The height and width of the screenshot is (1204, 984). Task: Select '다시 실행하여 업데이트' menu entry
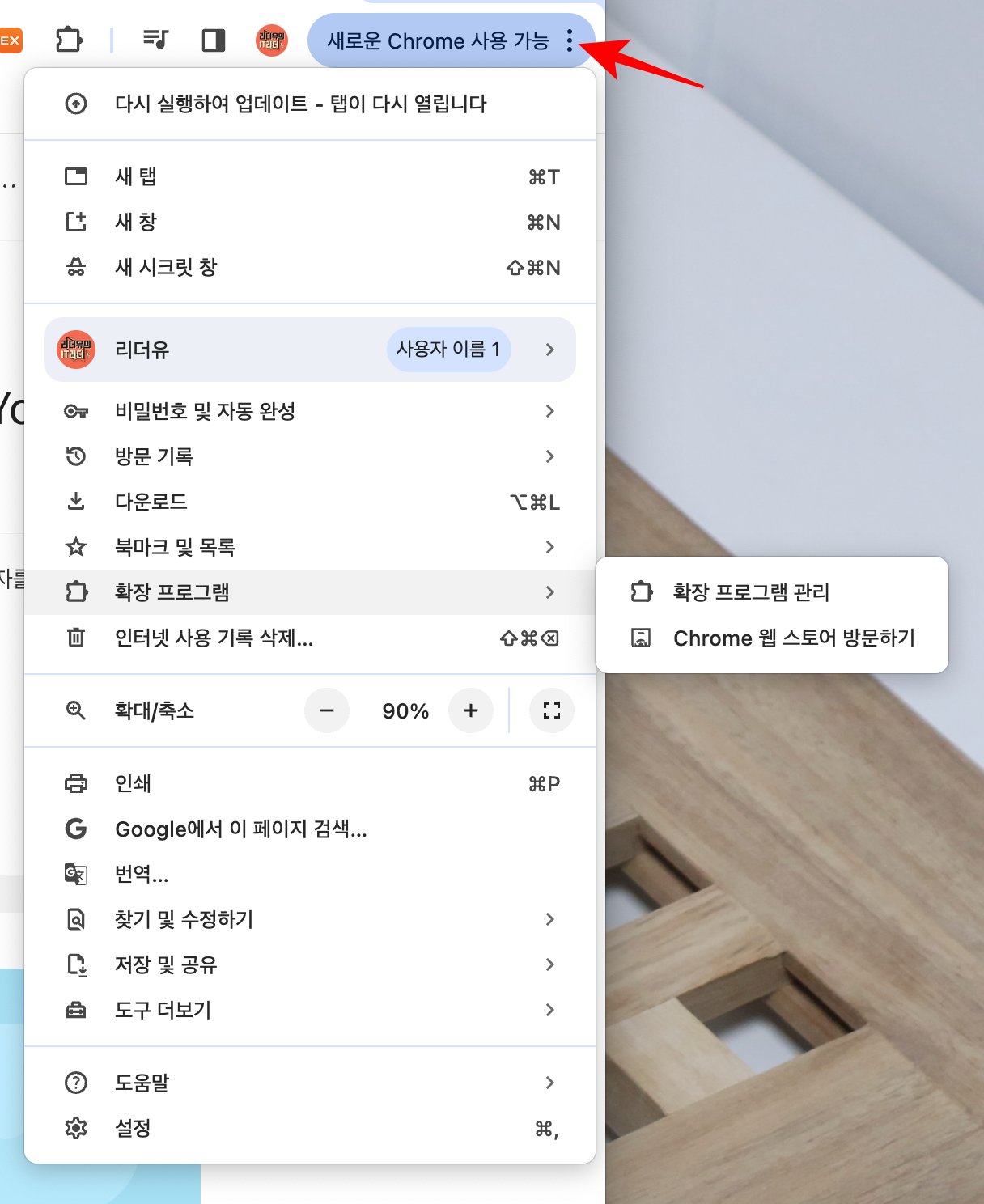coord(310,104)
